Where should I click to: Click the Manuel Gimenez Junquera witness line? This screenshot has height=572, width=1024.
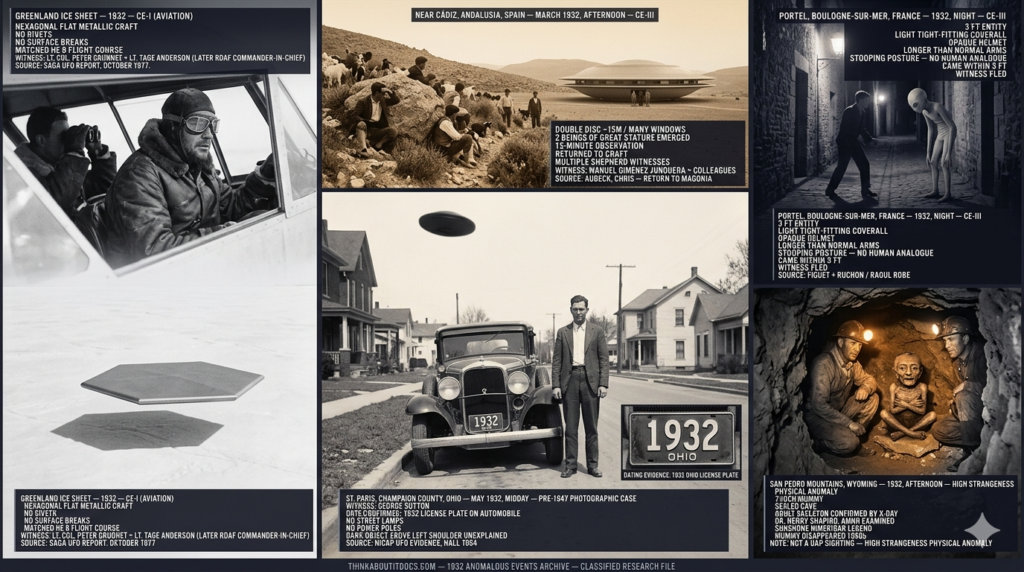645,170
